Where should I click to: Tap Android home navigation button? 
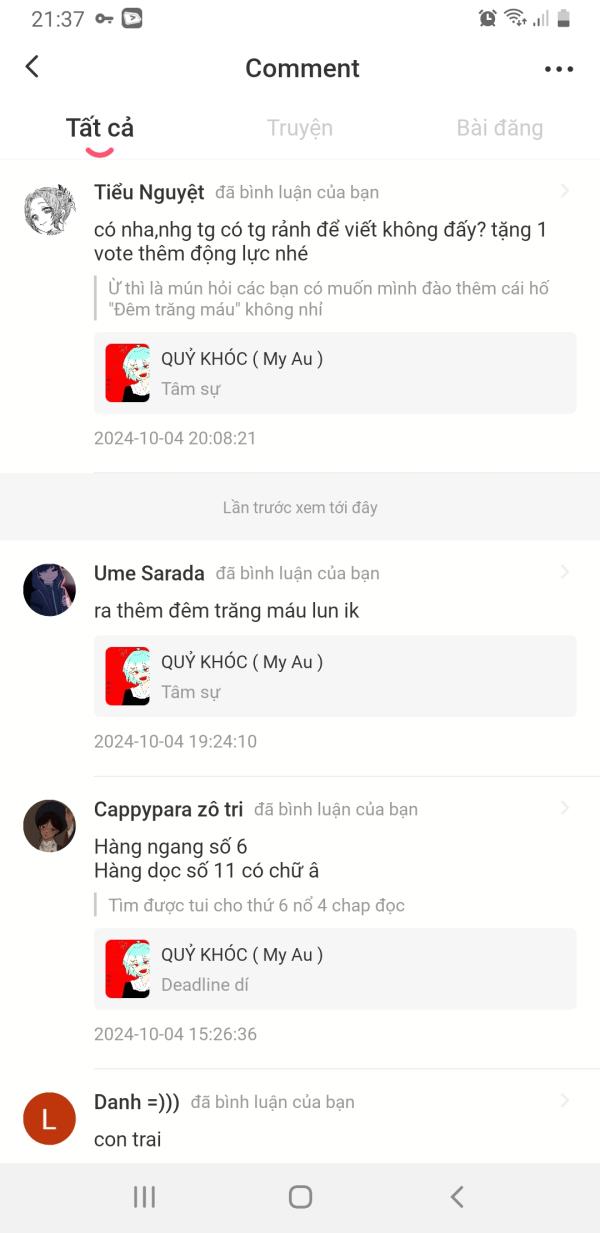[300, 1197]
